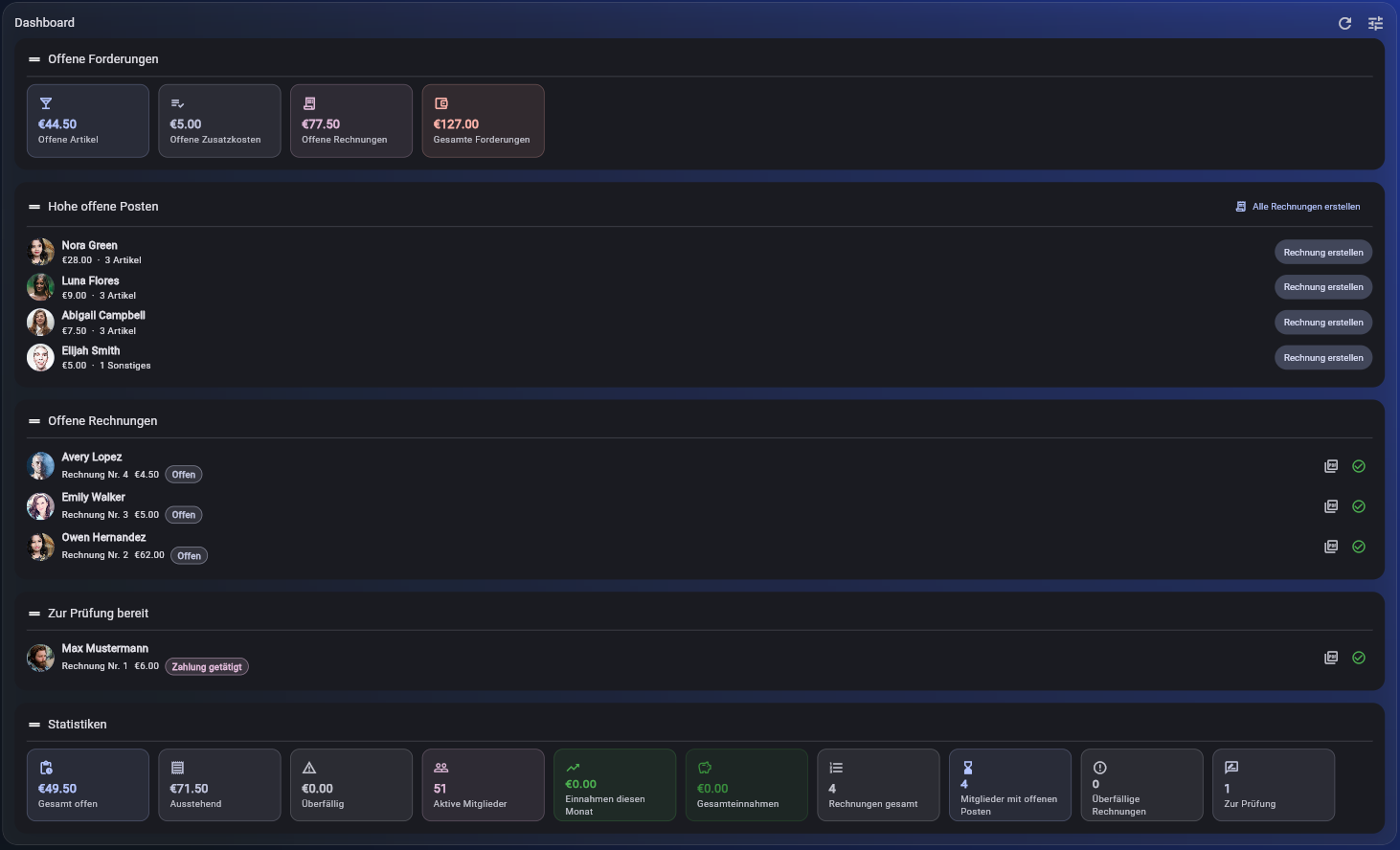View PDF of Avery Lopez invoice
Screen dimensions: 1400x850
click(x=1331, y=466)
